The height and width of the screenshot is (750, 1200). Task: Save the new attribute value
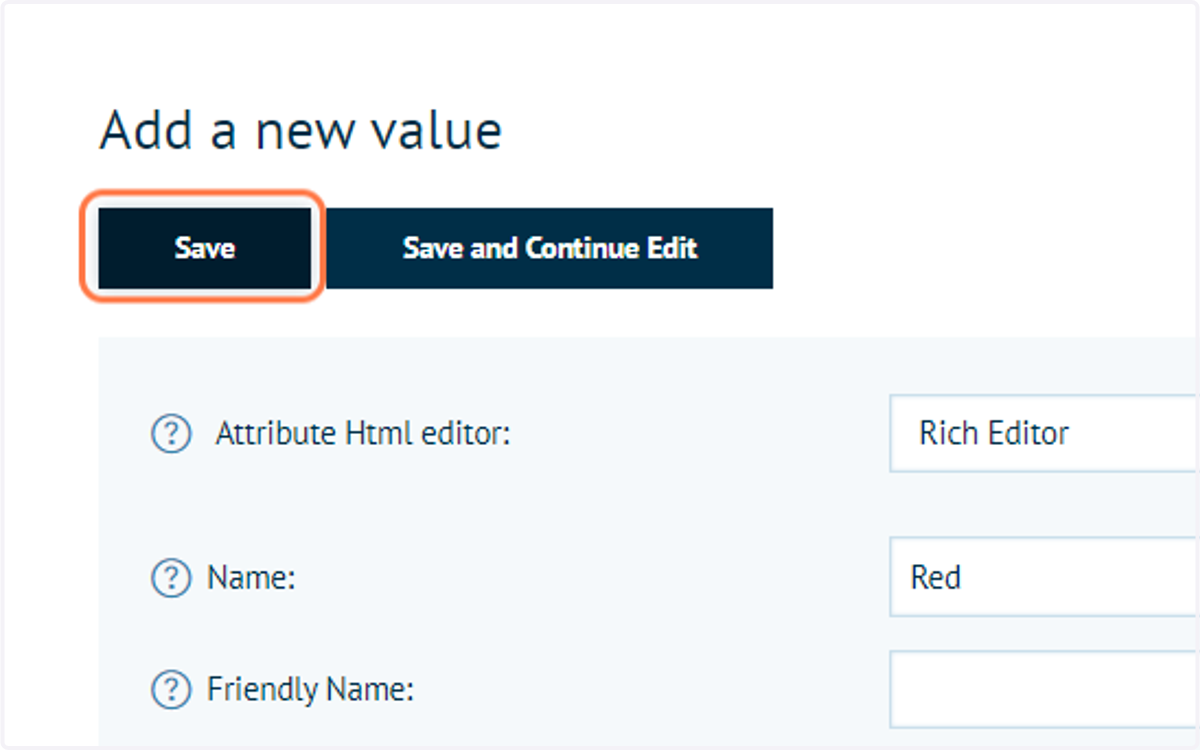click(x=204, y=248)
